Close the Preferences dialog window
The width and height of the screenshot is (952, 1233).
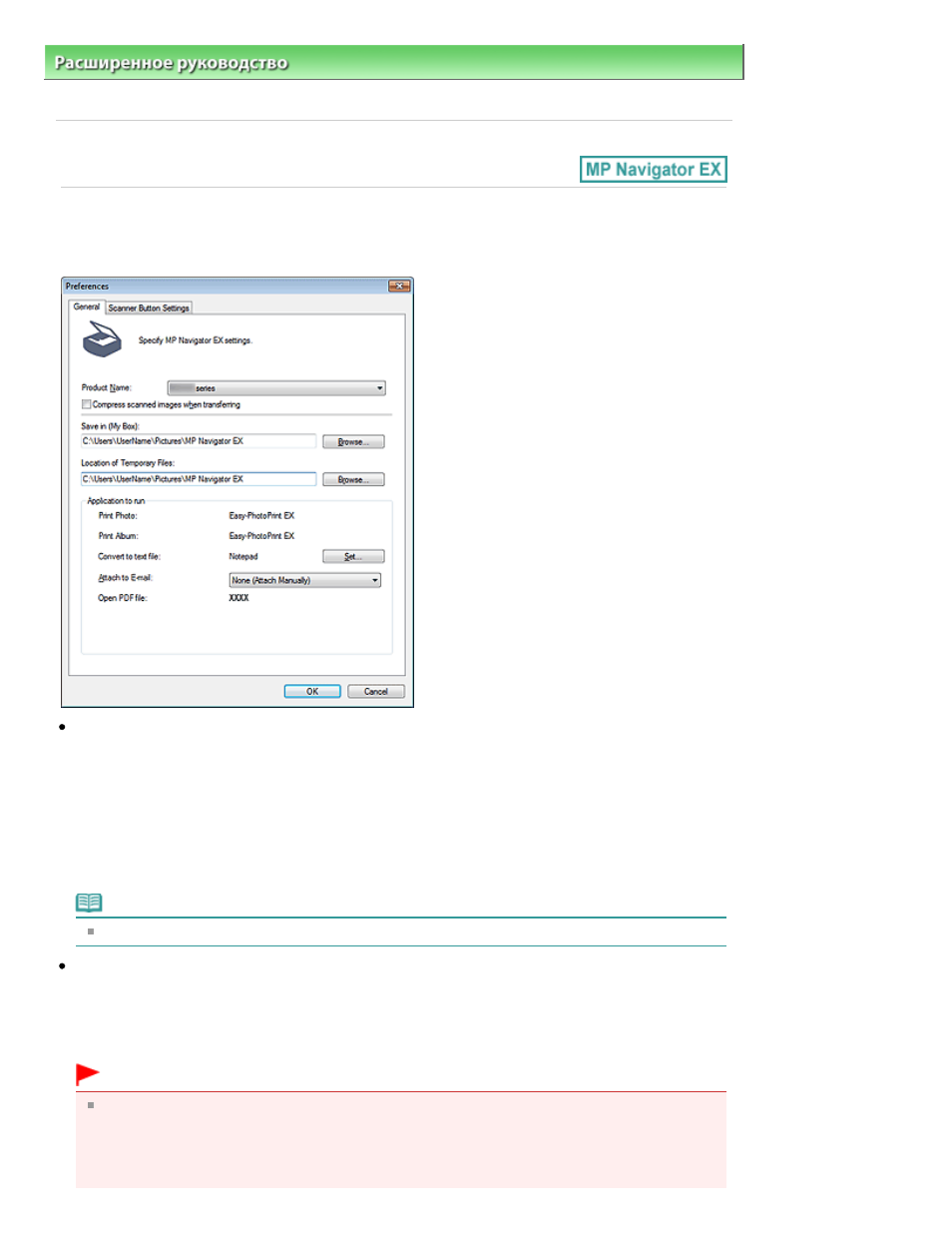pyautogui.click(x=399, y=287)
